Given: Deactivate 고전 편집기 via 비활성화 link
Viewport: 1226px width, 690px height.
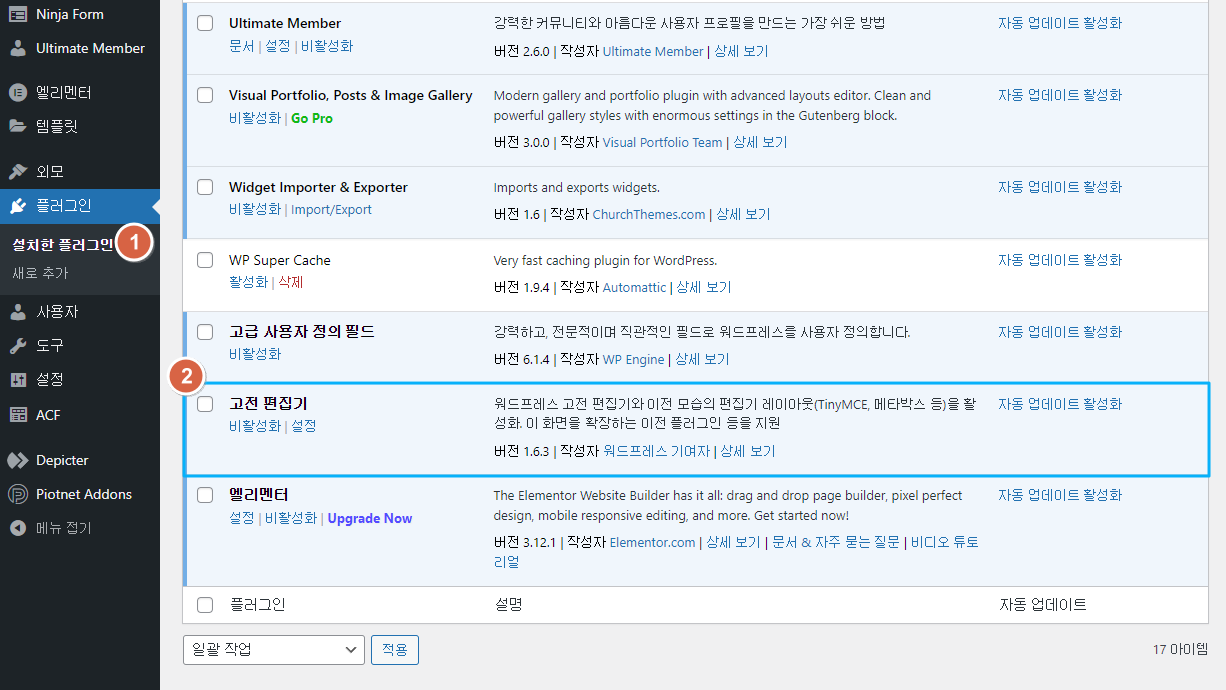Looking at the screenshot, I should click(255, 426).
